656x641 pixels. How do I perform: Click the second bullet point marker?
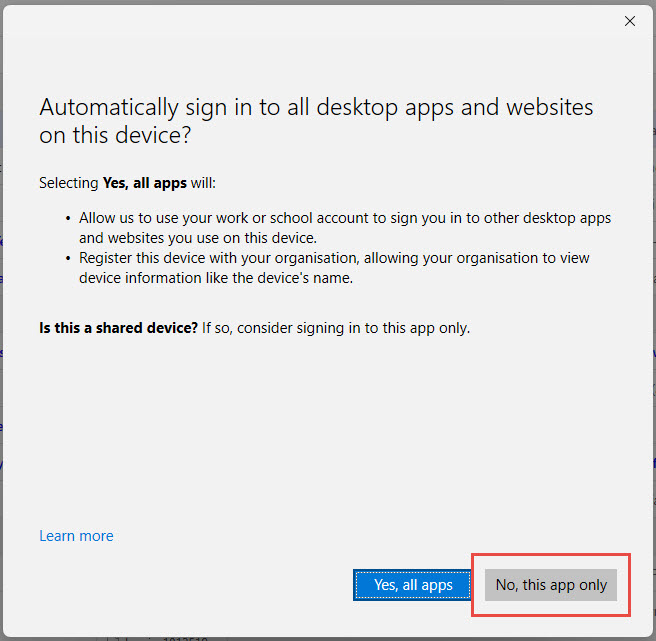68,258
